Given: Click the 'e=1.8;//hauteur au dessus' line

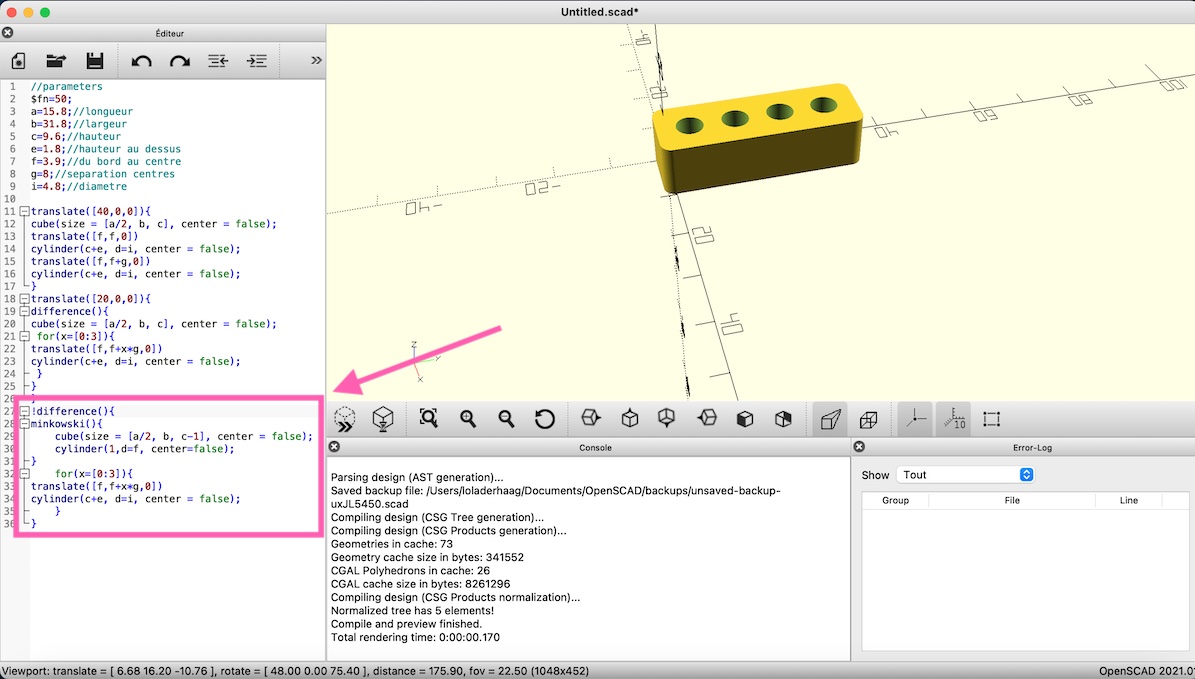Looking at the screenshot, I should click(x=106, y=149).
